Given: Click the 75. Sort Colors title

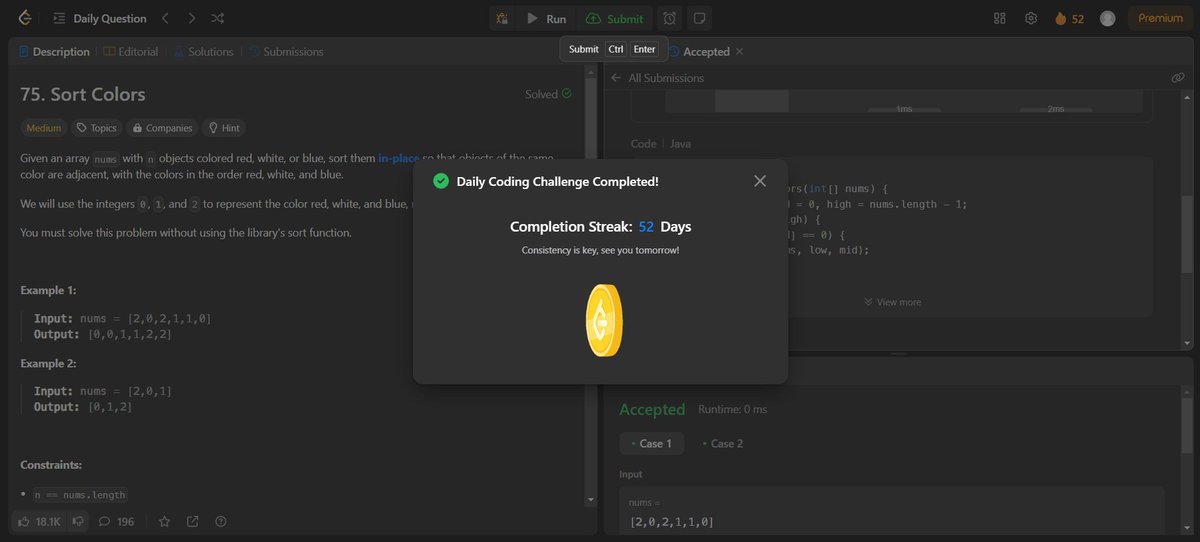Looking at the screenshot, I should point(83,94).
